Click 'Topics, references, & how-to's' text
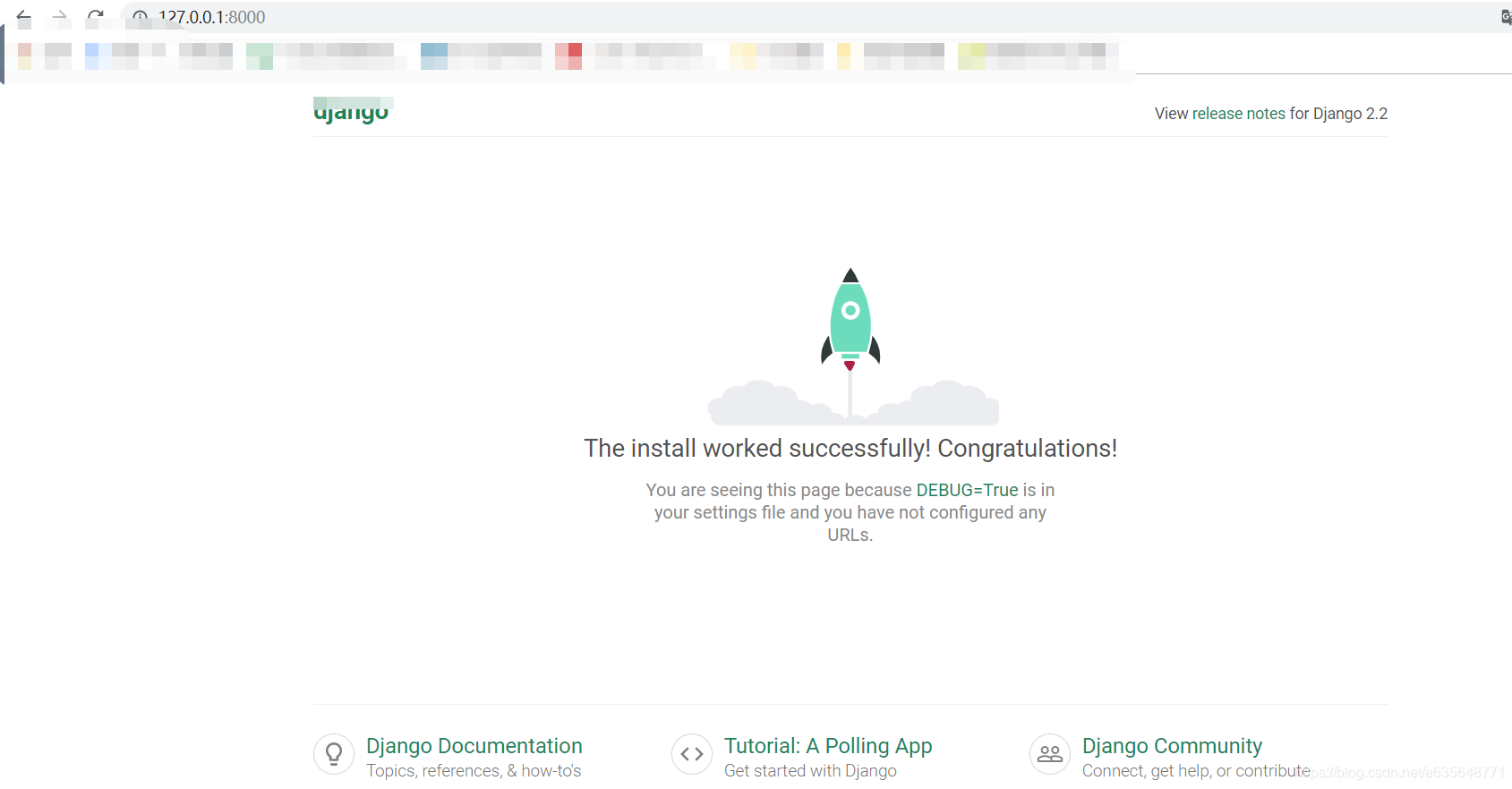This screenshot has width=1512, height=789. pyautogui.click(x=474, y=771)
